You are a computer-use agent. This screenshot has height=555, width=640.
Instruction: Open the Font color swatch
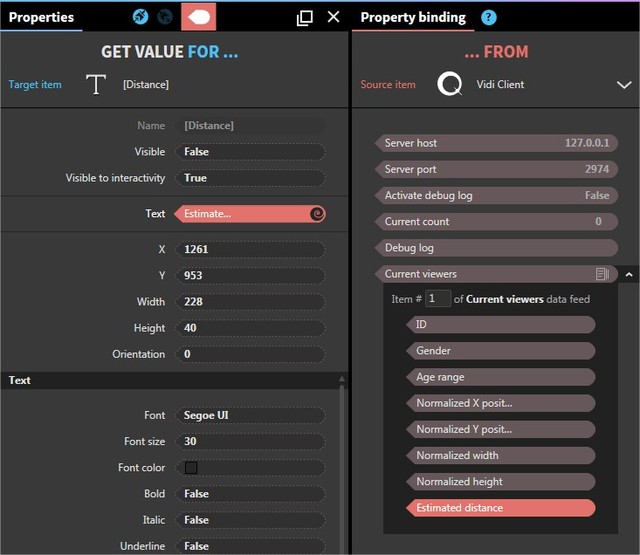point(191,468)
